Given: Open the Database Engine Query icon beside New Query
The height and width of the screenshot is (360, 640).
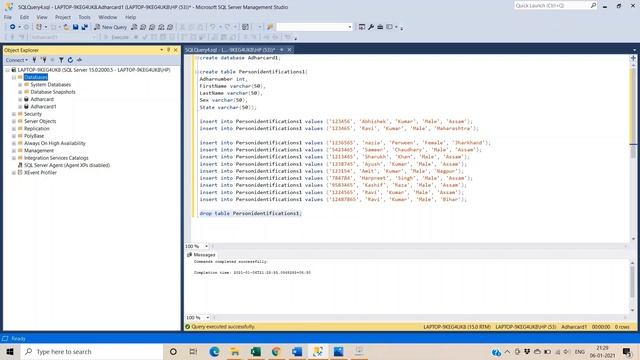Looking at the screenshot, I should [x=134, y=27].
